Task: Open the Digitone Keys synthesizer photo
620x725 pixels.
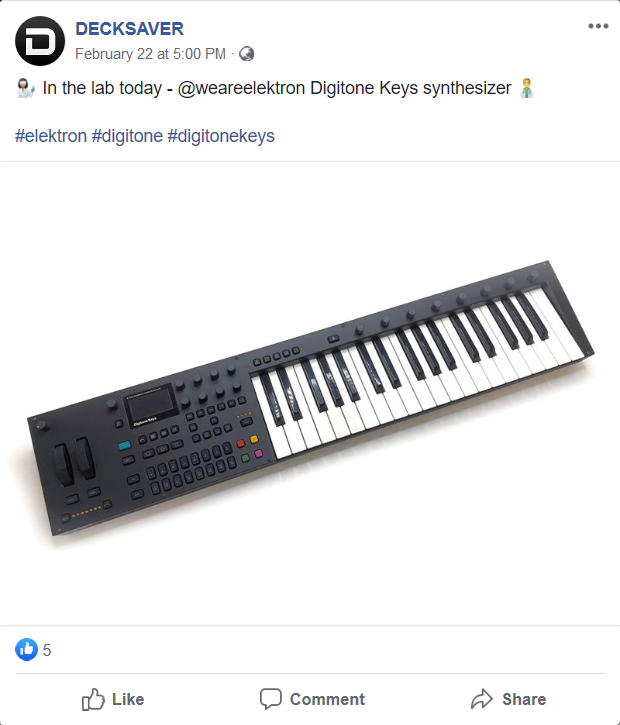Action: tap(310, 393)
